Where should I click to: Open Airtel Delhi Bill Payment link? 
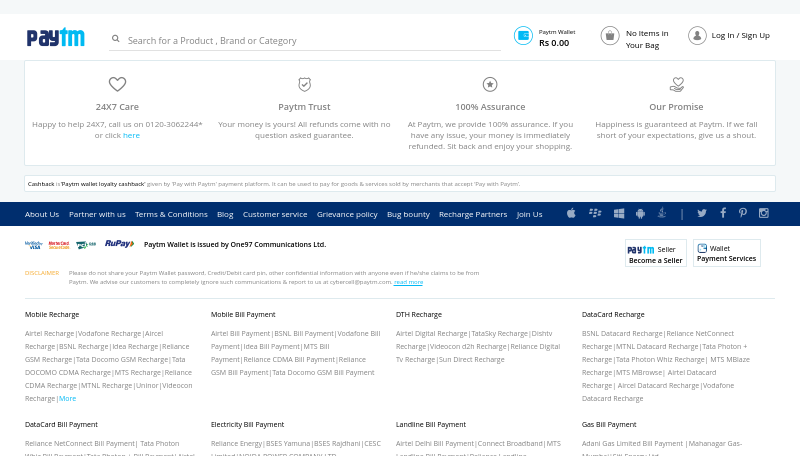[x=435, y=444]
